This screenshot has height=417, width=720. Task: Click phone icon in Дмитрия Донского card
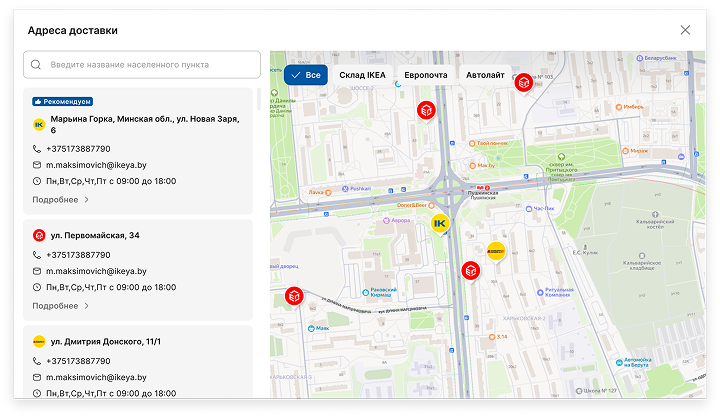(37, 361)
